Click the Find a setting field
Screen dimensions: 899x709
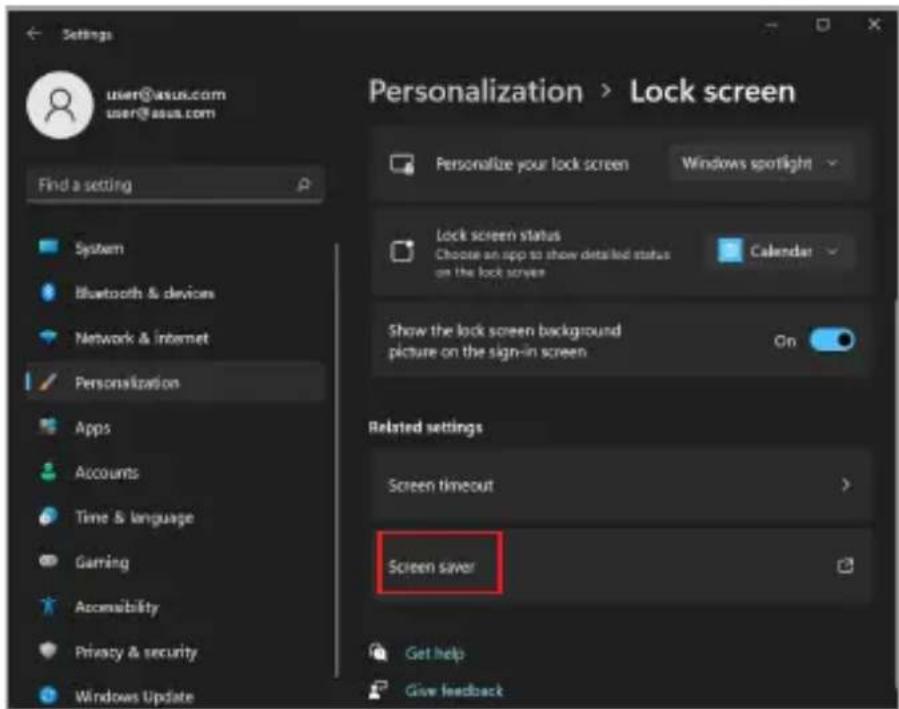[175, 185]
